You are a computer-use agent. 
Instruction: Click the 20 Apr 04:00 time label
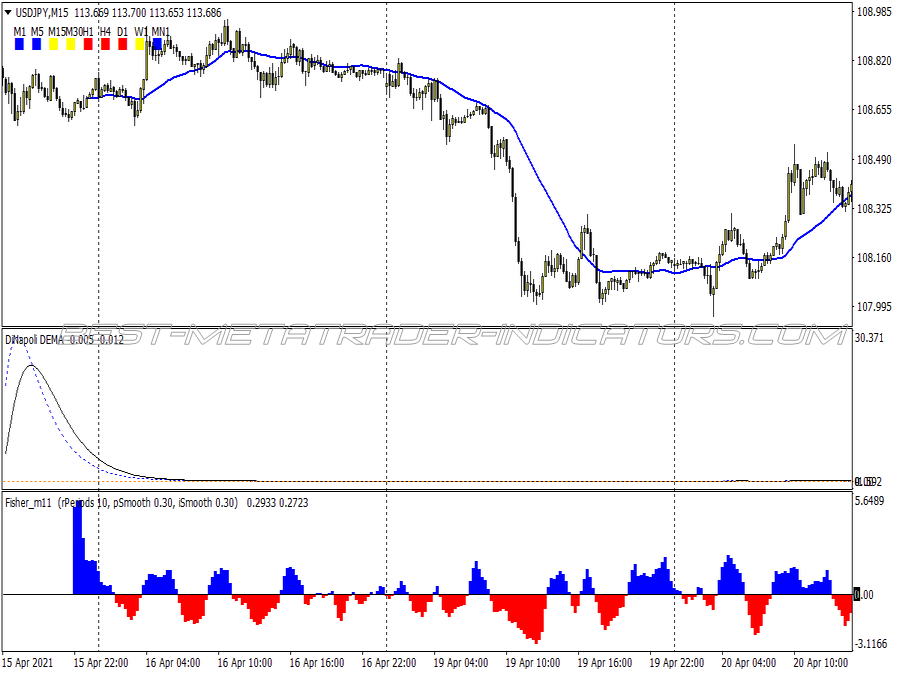(748, 663)
